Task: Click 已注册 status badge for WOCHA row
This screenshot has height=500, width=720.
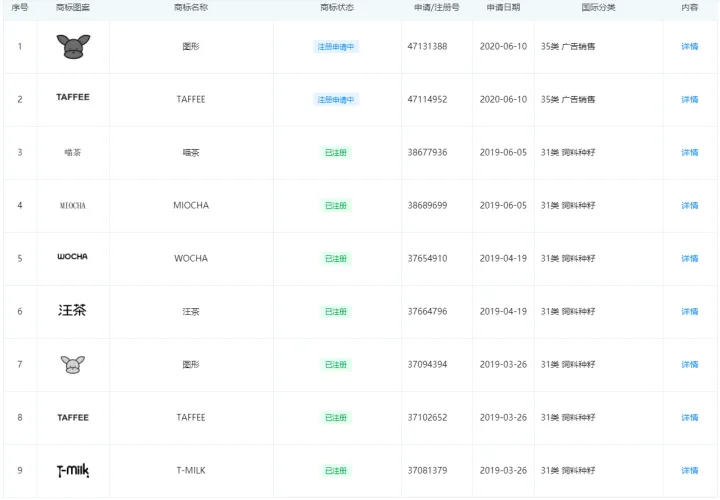Action: [x=336, y=258]
